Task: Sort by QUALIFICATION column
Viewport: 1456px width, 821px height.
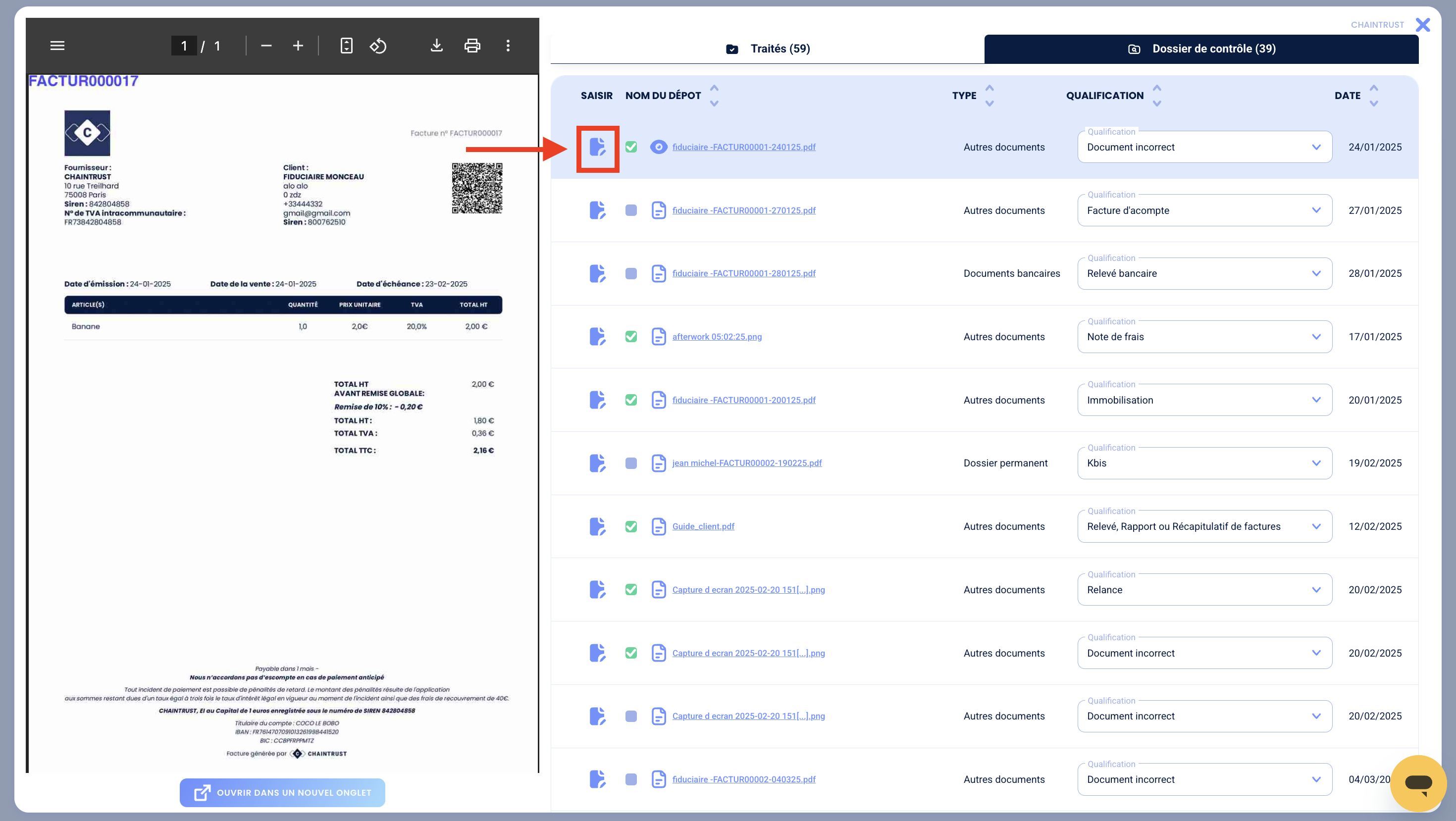Action: pos(1156,96)
